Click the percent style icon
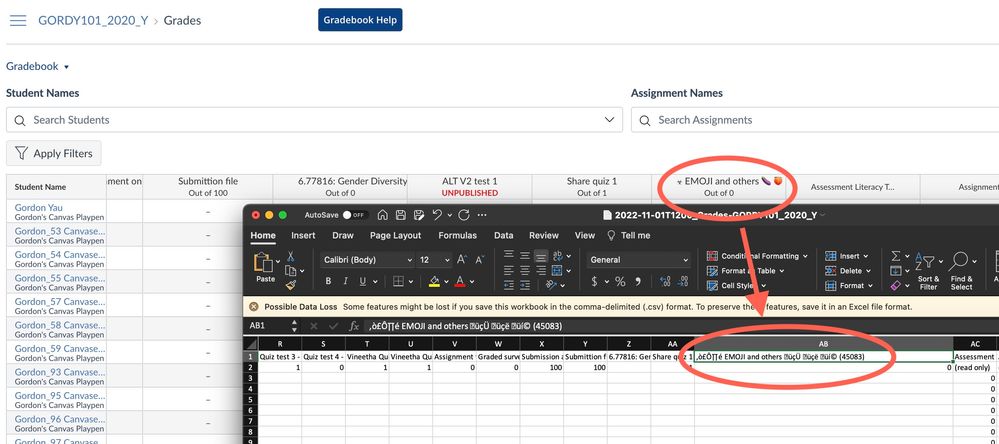 pyautogui.click(x=620, y=281)
